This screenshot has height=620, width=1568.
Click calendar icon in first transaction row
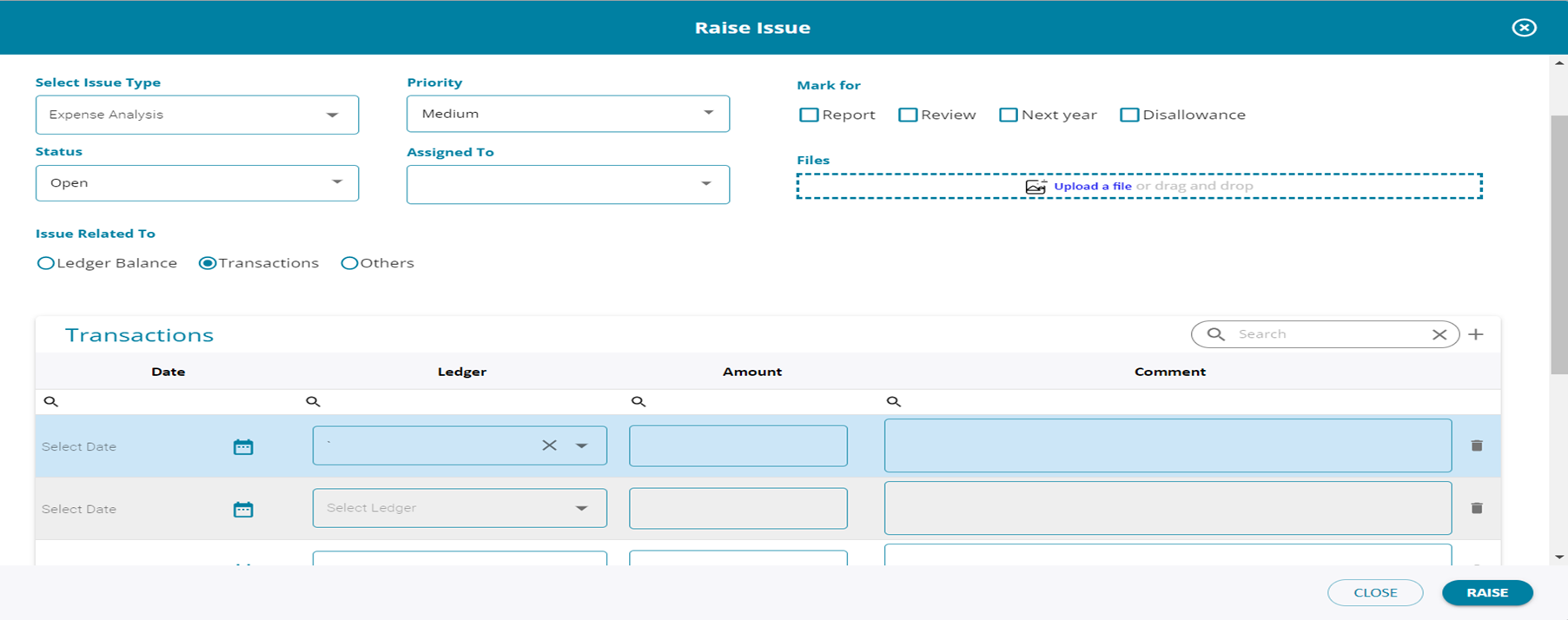tap(243, 447)
